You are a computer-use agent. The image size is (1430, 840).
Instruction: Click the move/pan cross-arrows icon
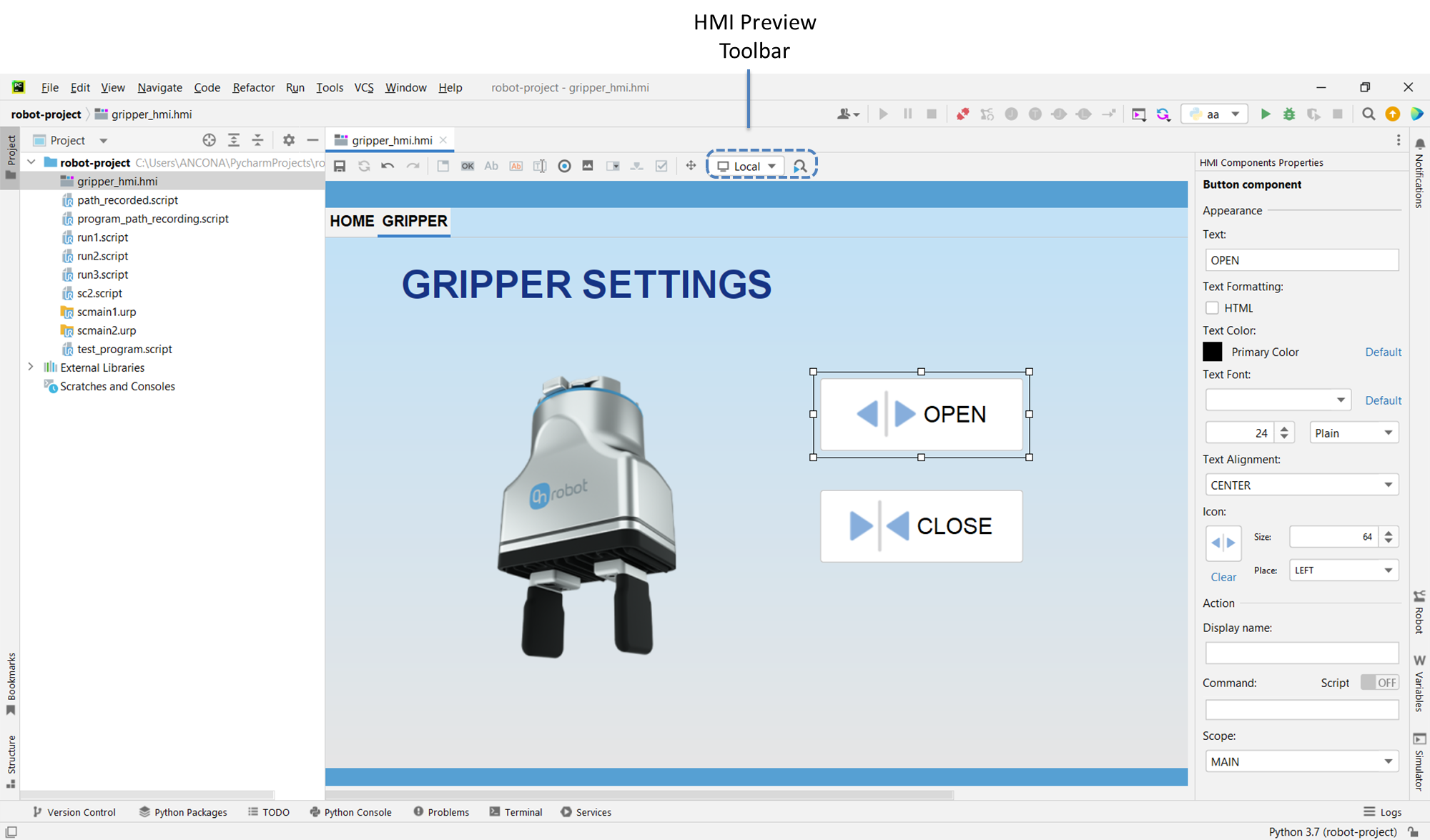point(691,166)
